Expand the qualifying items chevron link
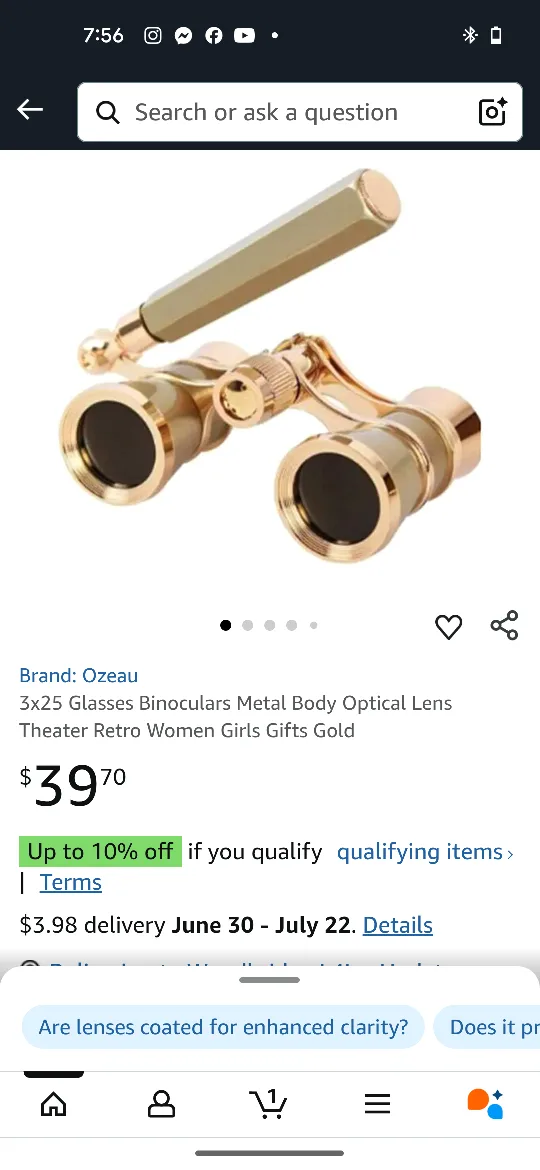Image resolution: width=540 pixels, height=1170 pixels. pos(425,851)
